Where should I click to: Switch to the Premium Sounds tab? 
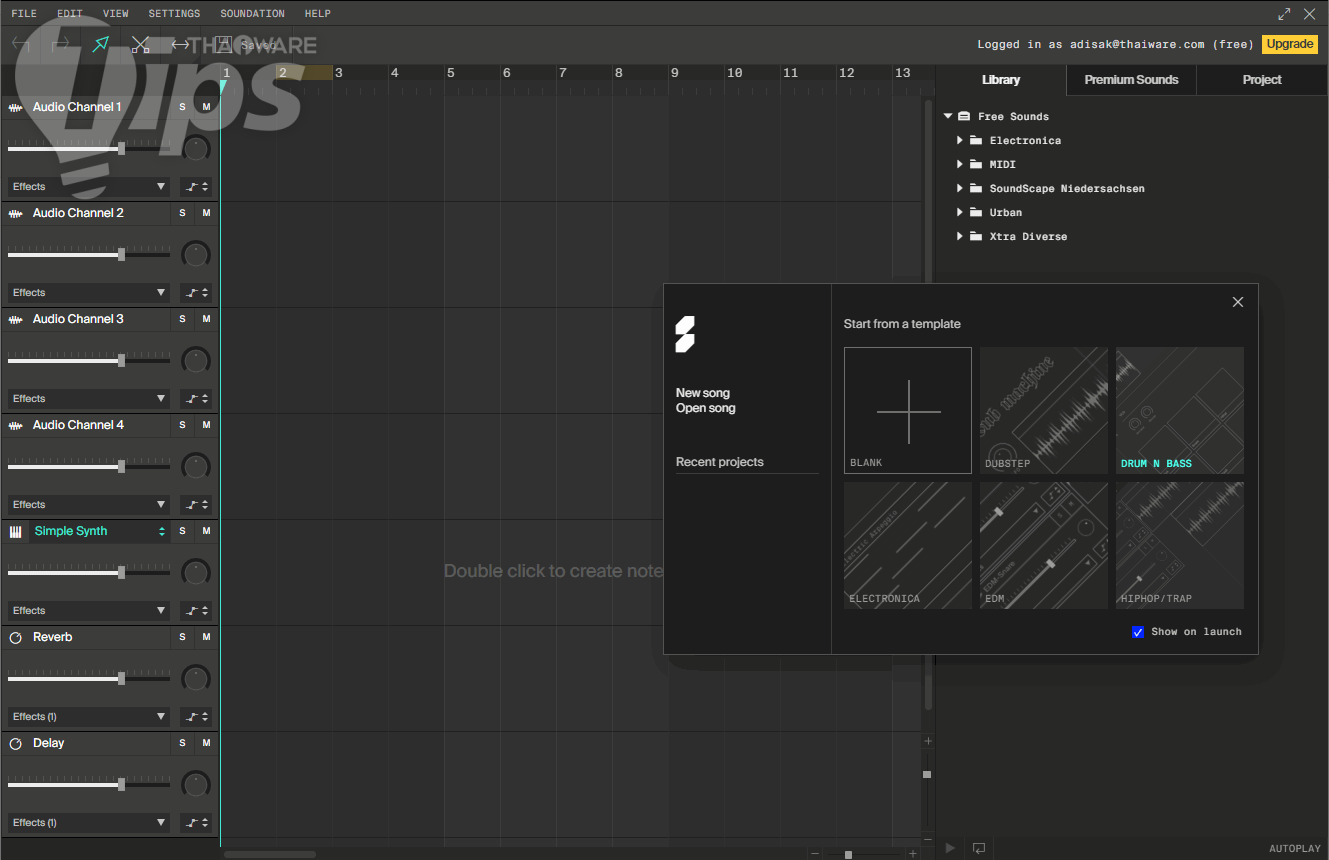[1131, 80]
